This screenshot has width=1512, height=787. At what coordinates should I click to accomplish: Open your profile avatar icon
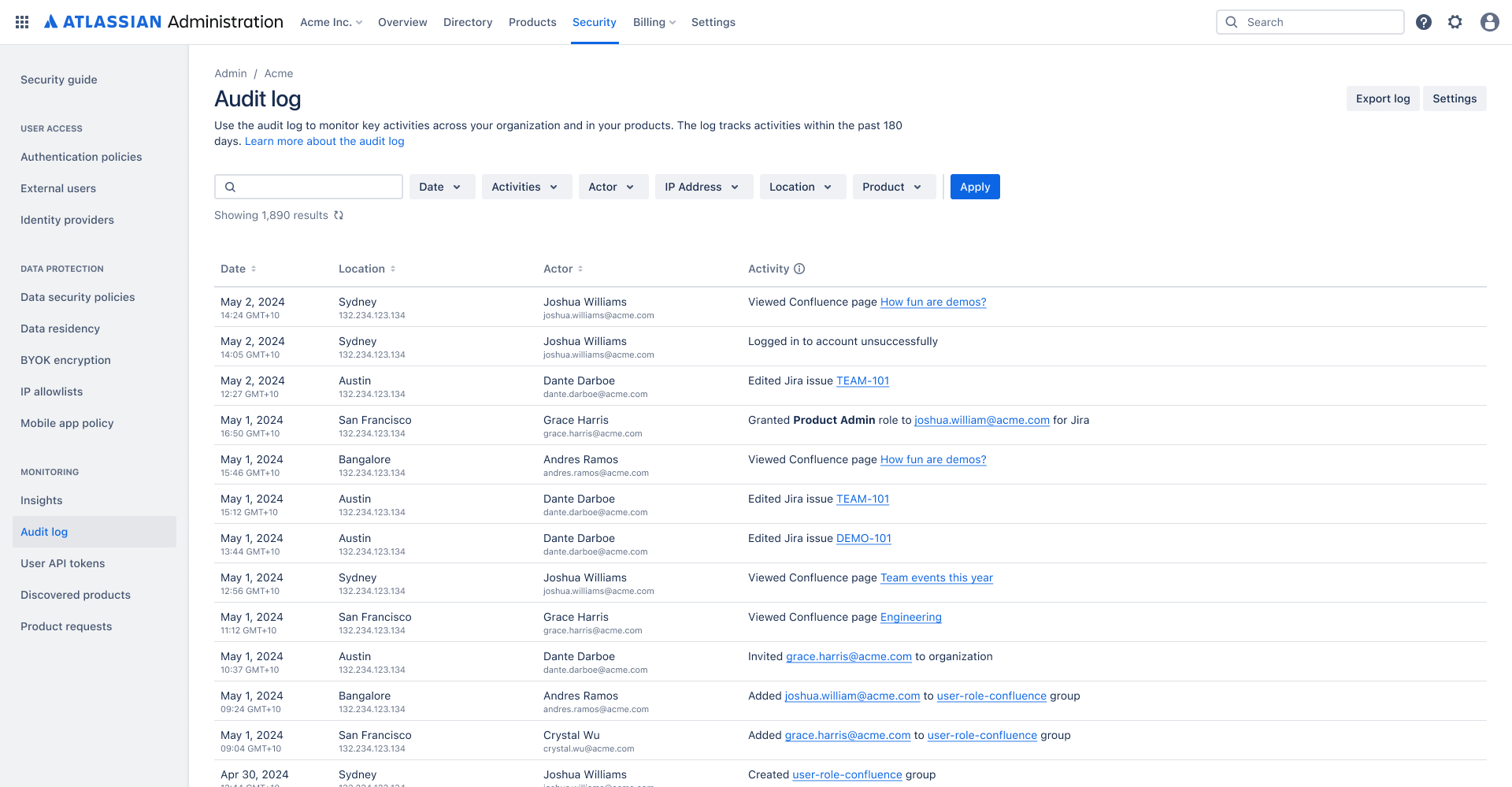click(1489, 22)
